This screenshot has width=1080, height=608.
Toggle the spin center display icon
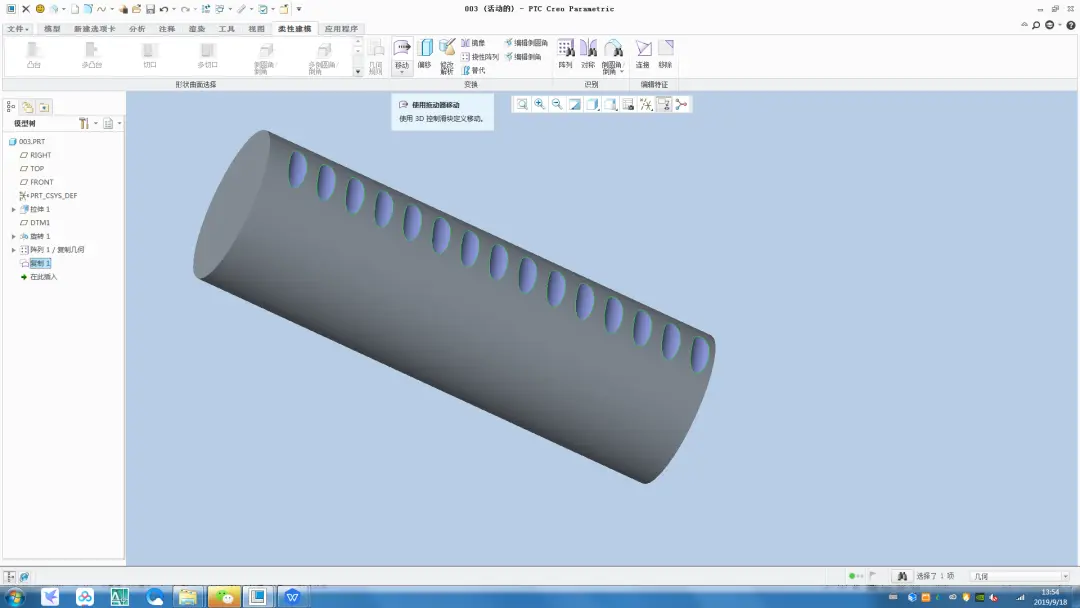[x=682, y=104]
